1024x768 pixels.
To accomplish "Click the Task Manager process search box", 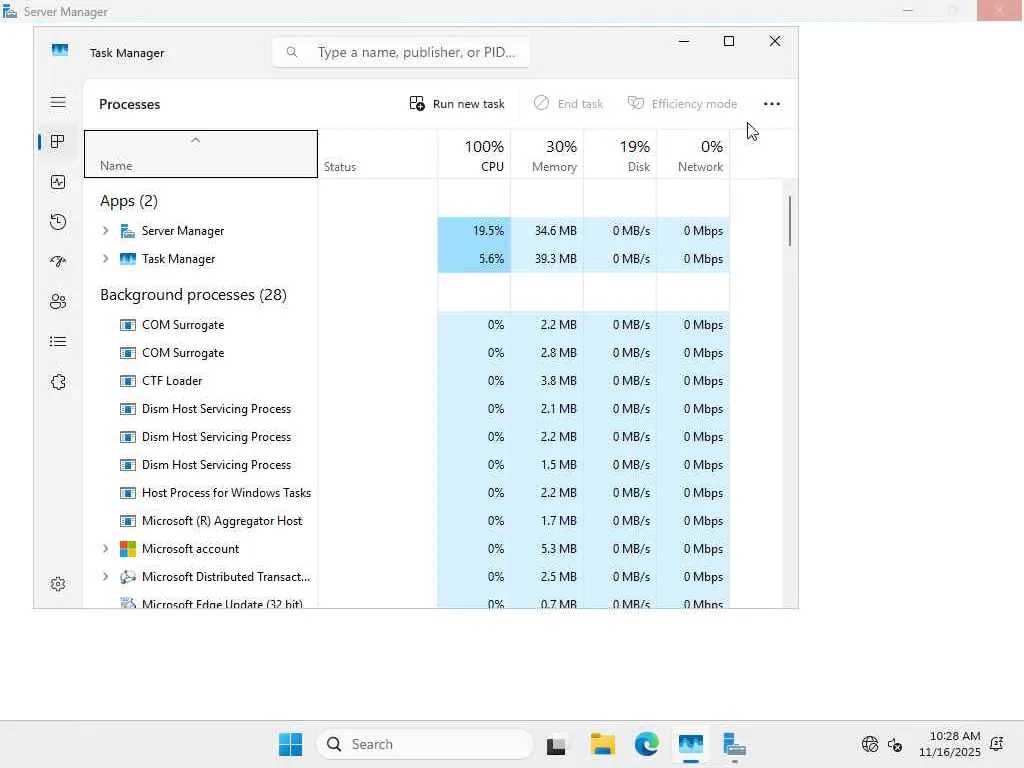I will coord(401,52).
